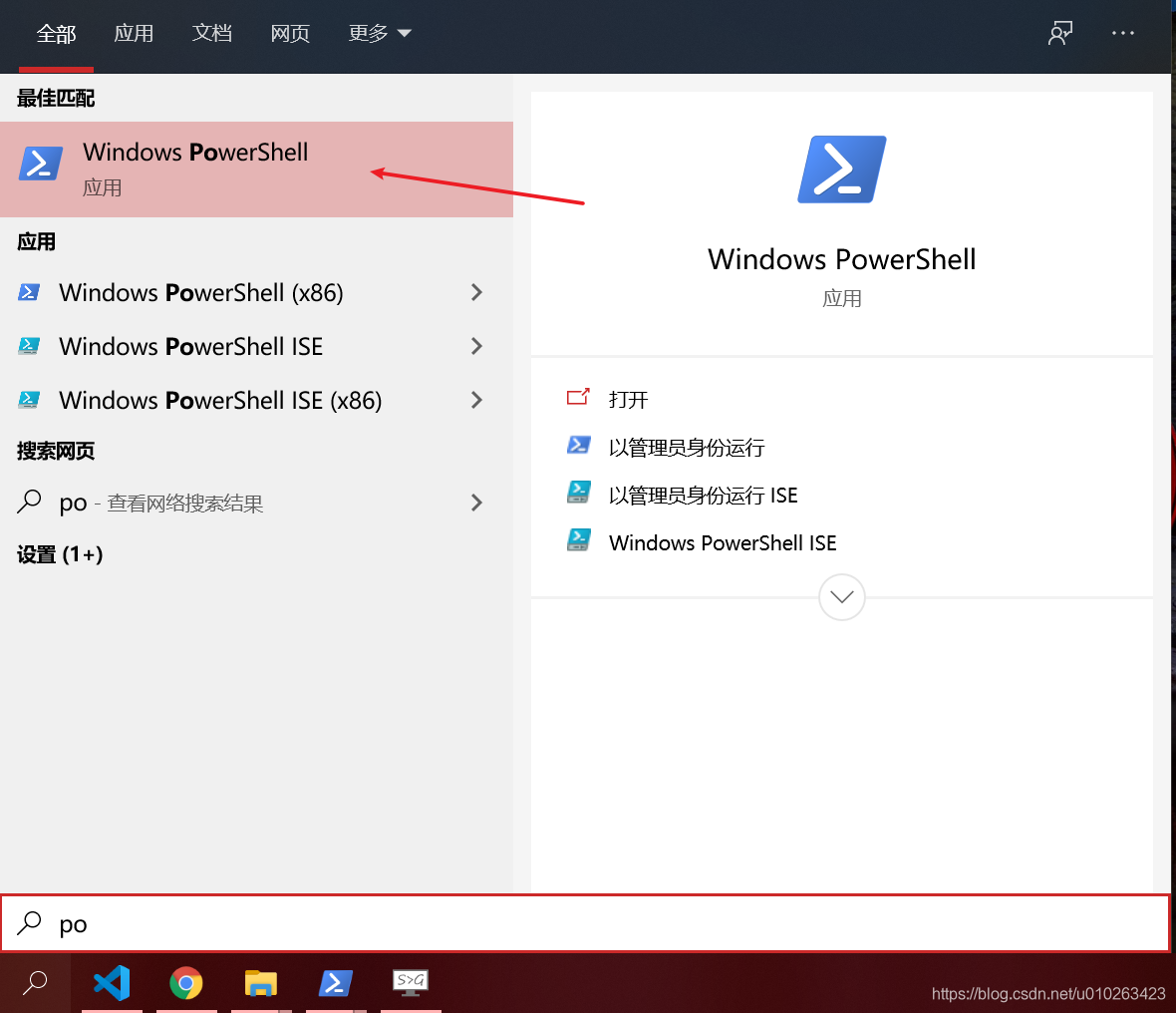Expand more actions with down chevron
Screen dimensions: 1176x1013
(841, 597)
